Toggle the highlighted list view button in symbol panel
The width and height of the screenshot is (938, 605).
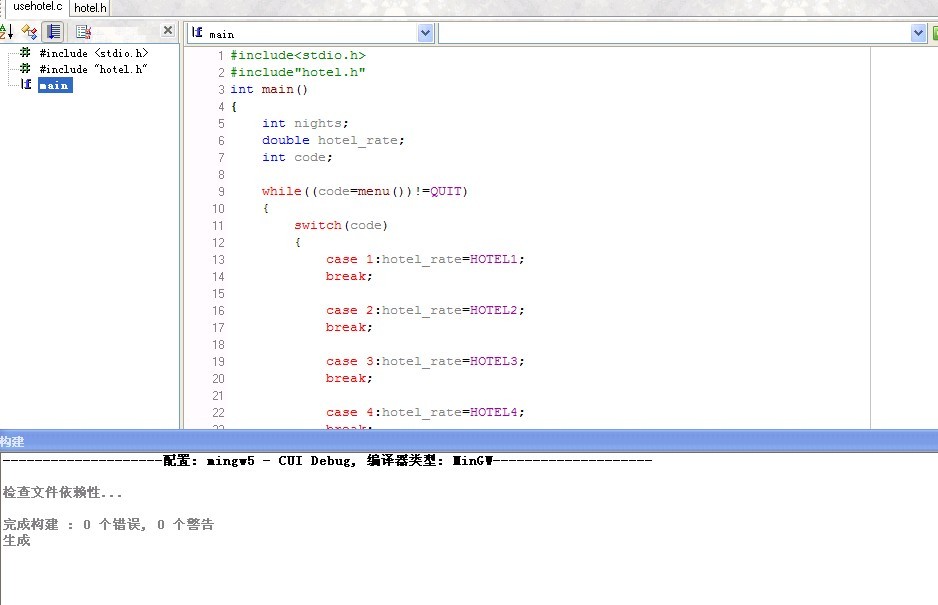53,32
